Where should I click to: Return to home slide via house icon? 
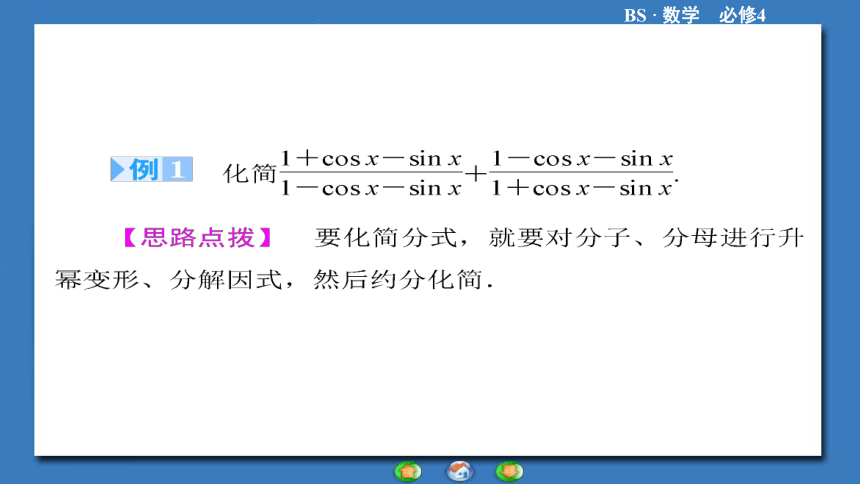click(459, 471)
